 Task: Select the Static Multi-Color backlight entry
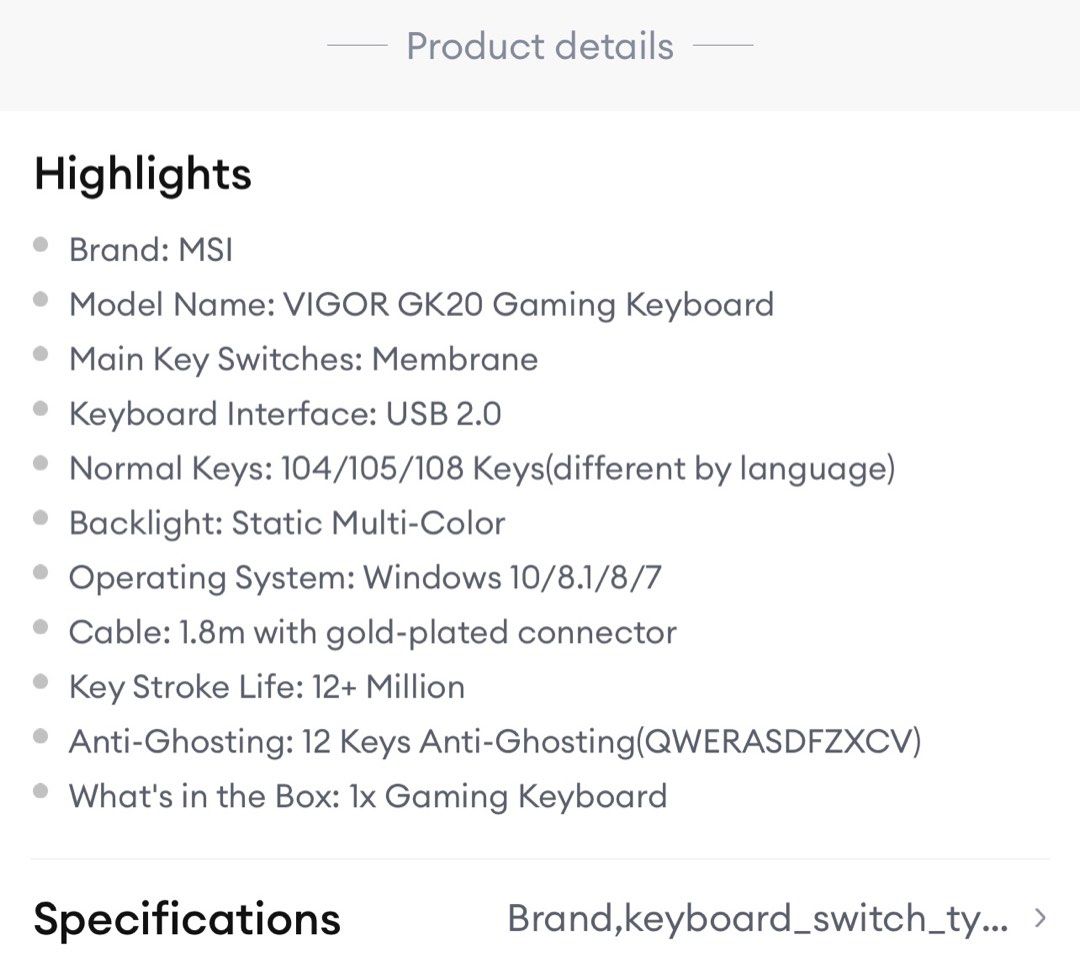pos(287,522)
